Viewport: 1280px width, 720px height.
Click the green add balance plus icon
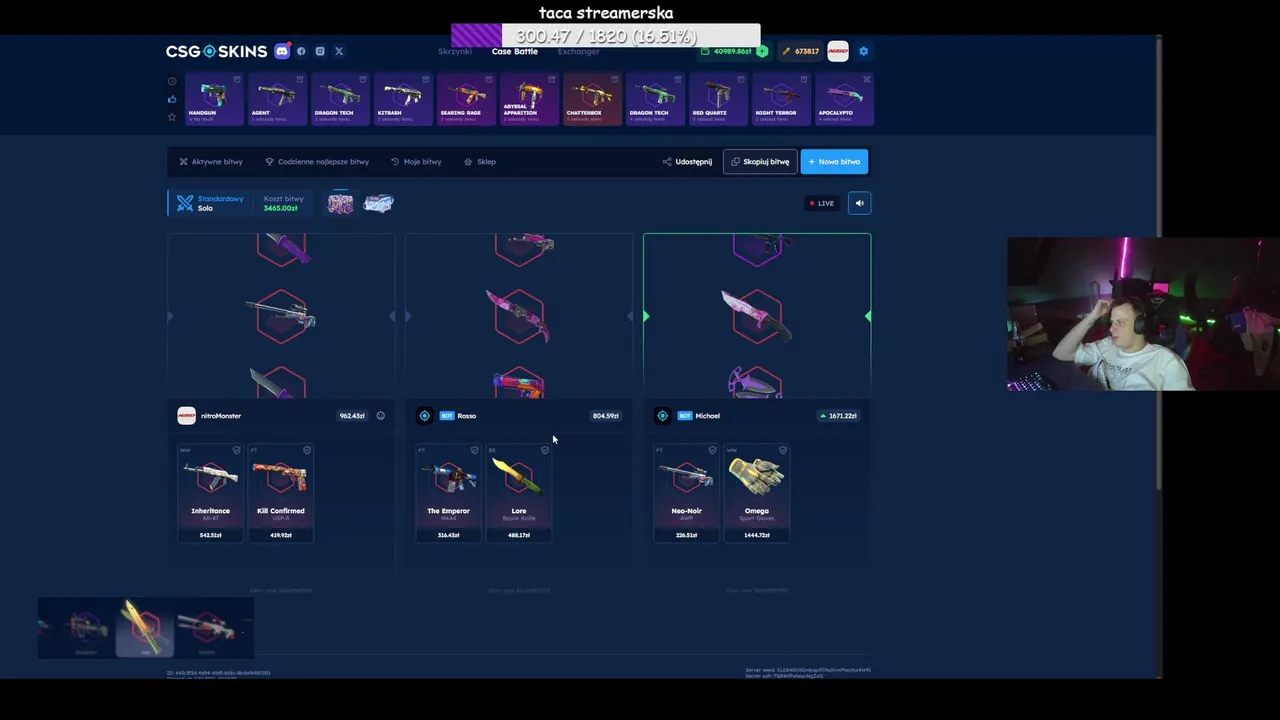762,51
